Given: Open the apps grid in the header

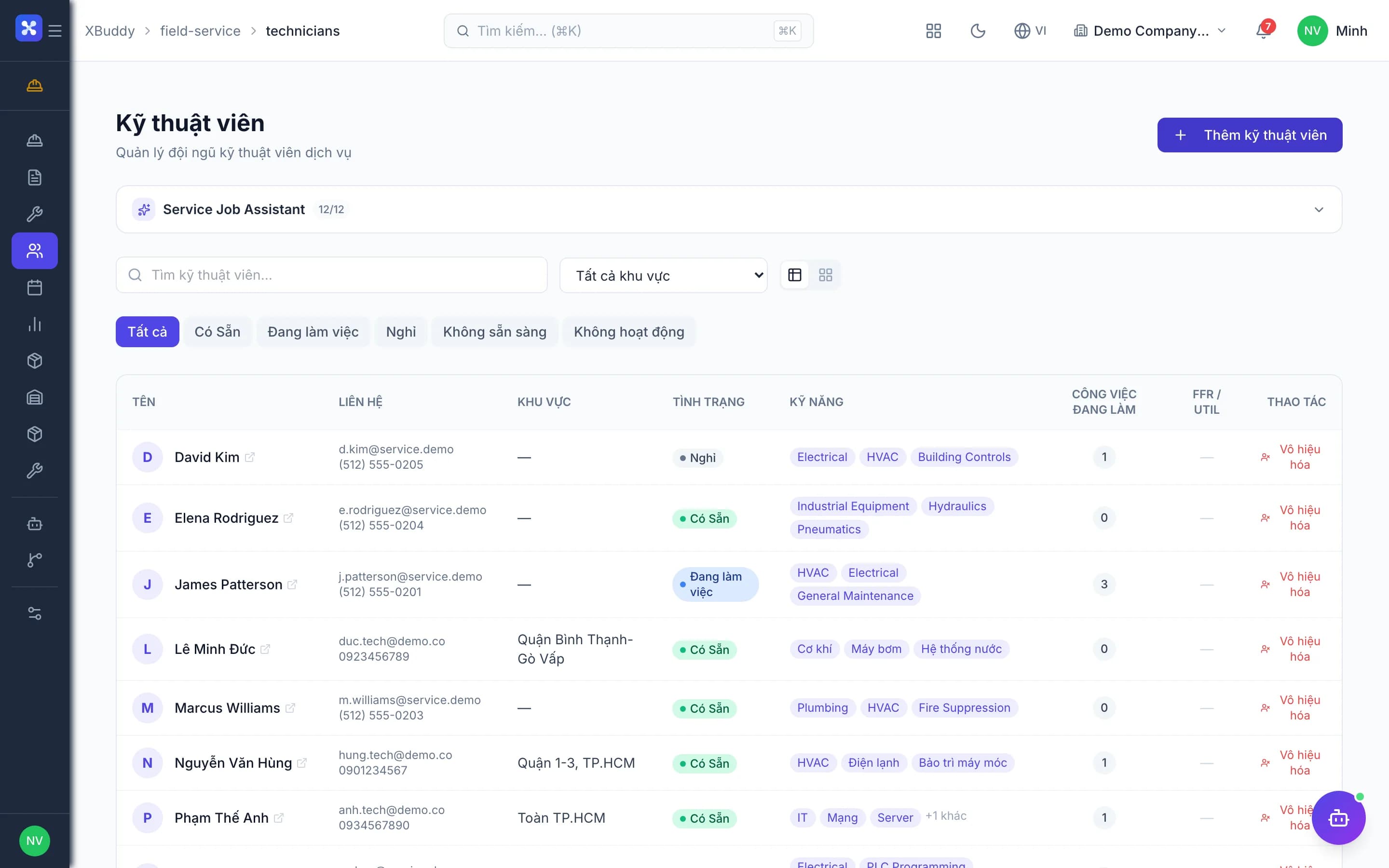Looking at the screenshot, I should (x=934, y=31).
